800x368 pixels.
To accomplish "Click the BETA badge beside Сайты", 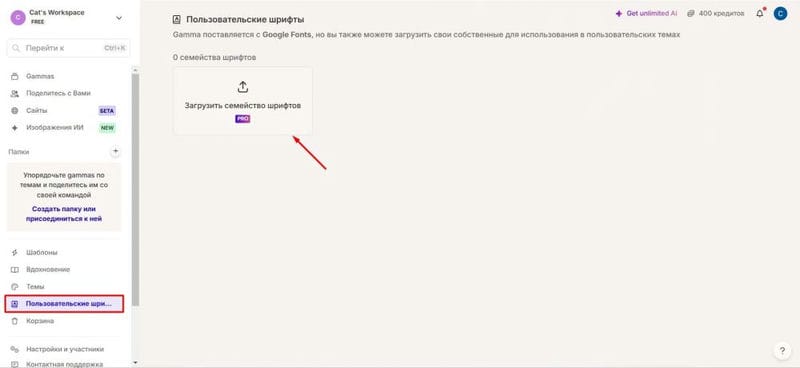I will pos(107,111).
